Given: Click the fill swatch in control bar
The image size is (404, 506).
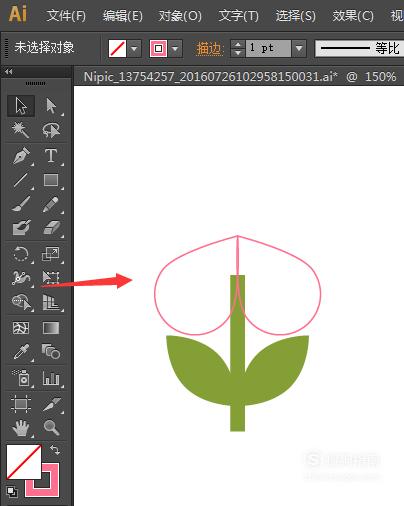Looking at the screenshot, I should point(117,49).
